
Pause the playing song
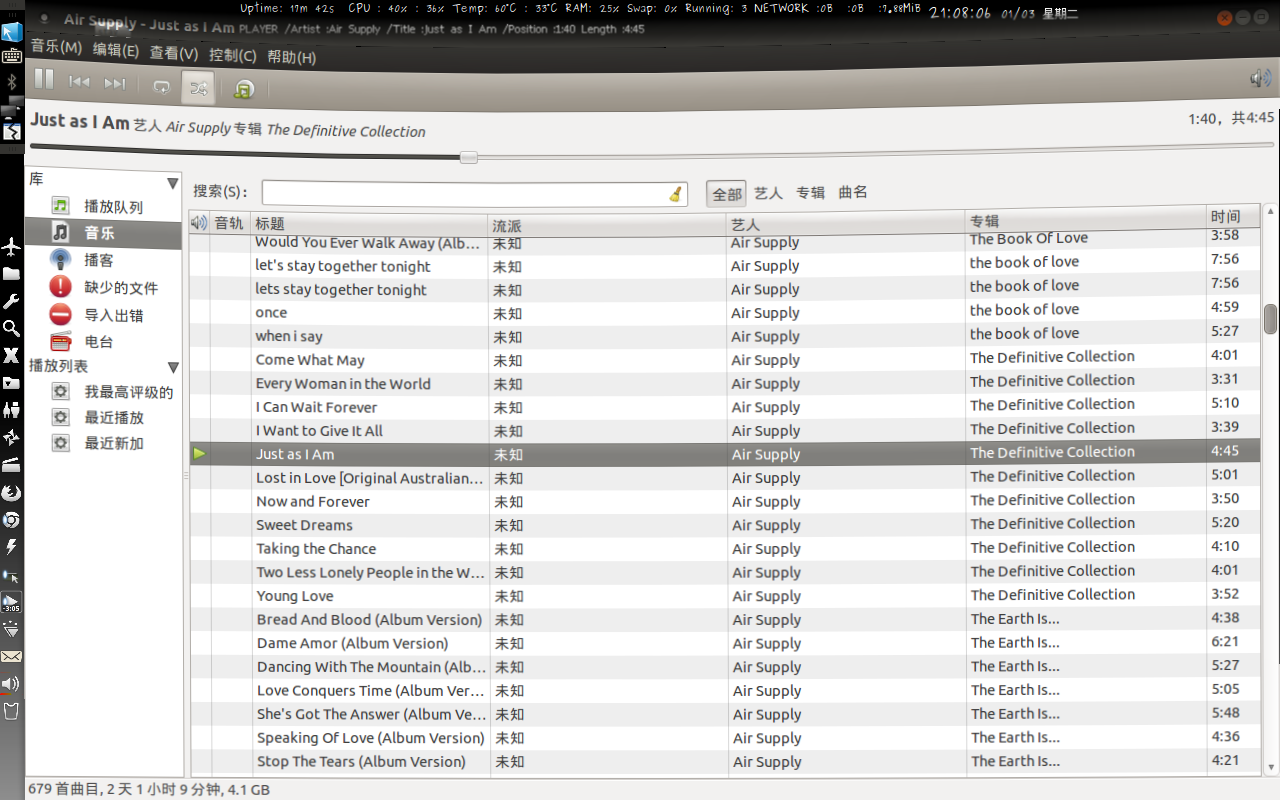tap(45, 81)
